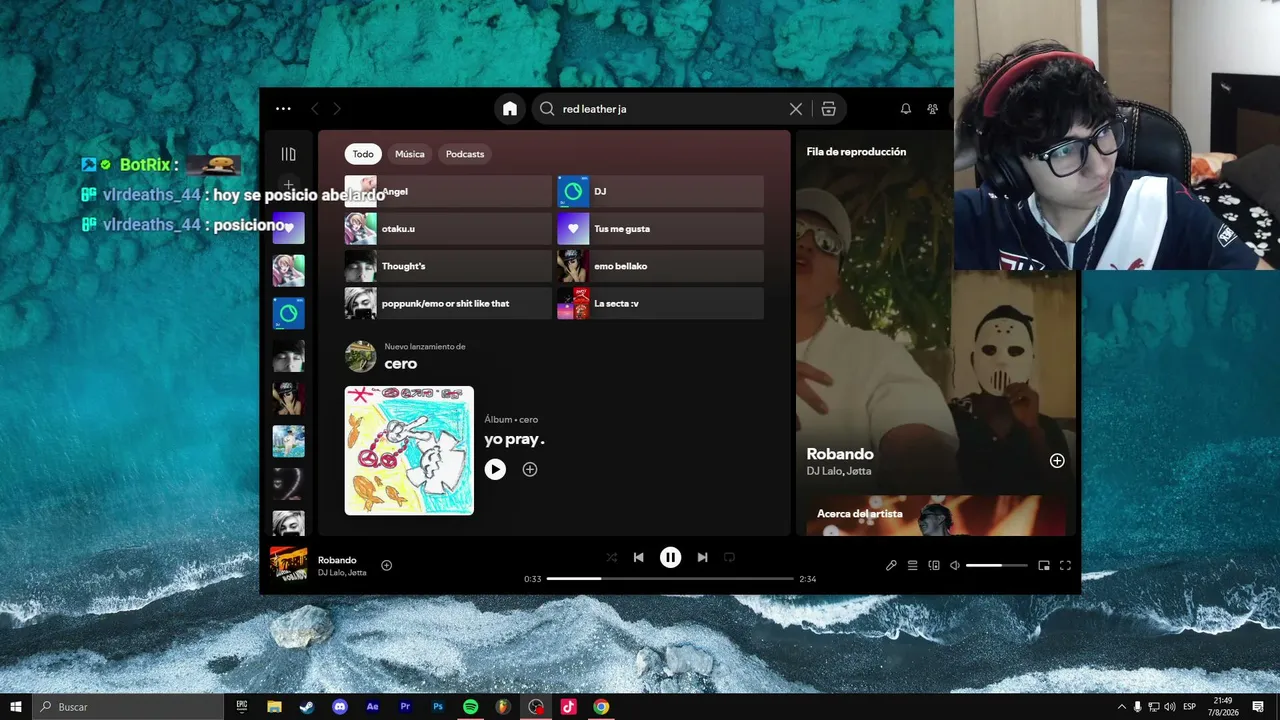Screen dimensions: 1280x720
Task: Pause the current song
Action: coord(670,557)
